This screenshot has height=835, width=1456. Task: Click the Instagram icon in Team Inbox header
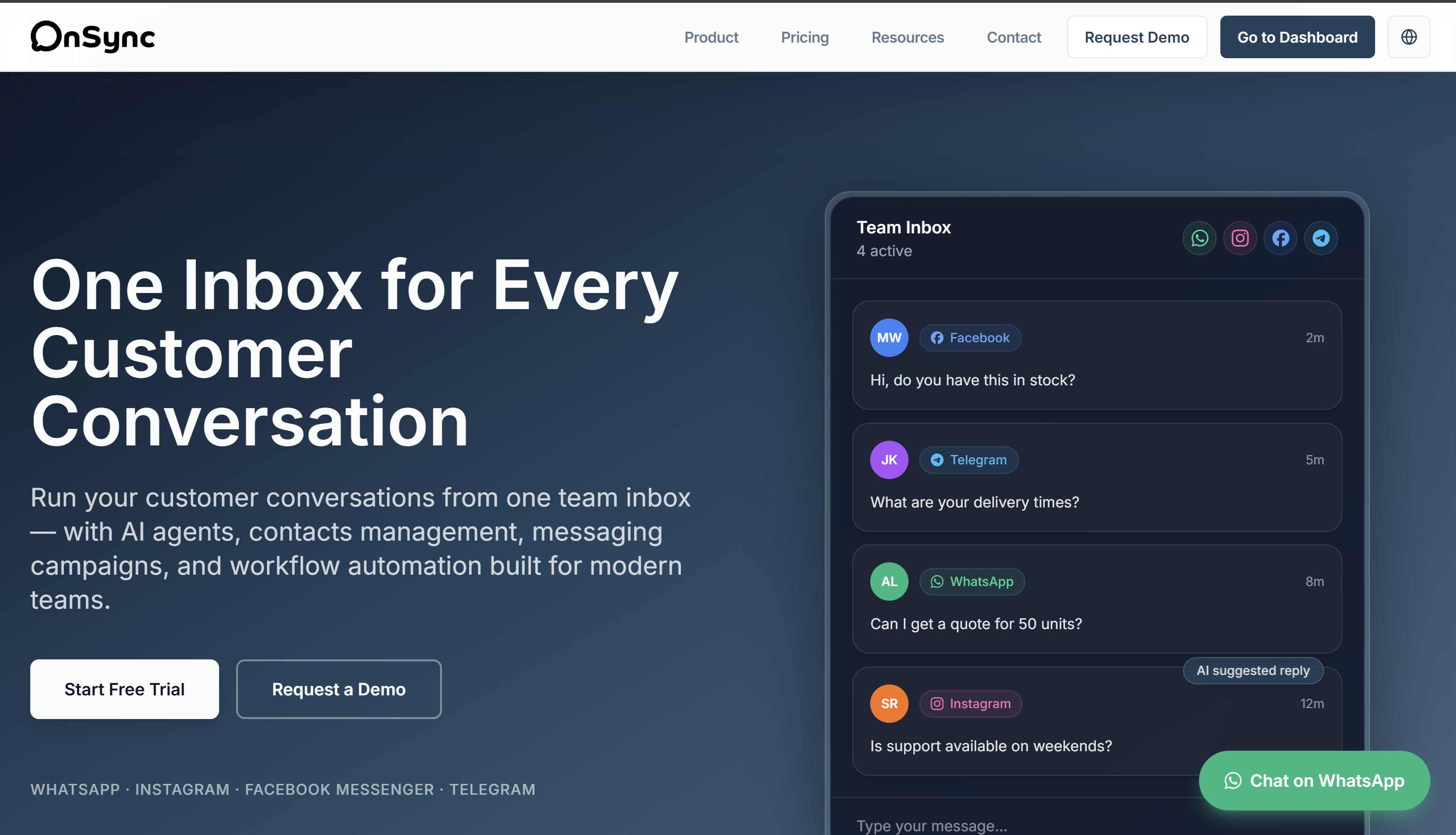1240,238
